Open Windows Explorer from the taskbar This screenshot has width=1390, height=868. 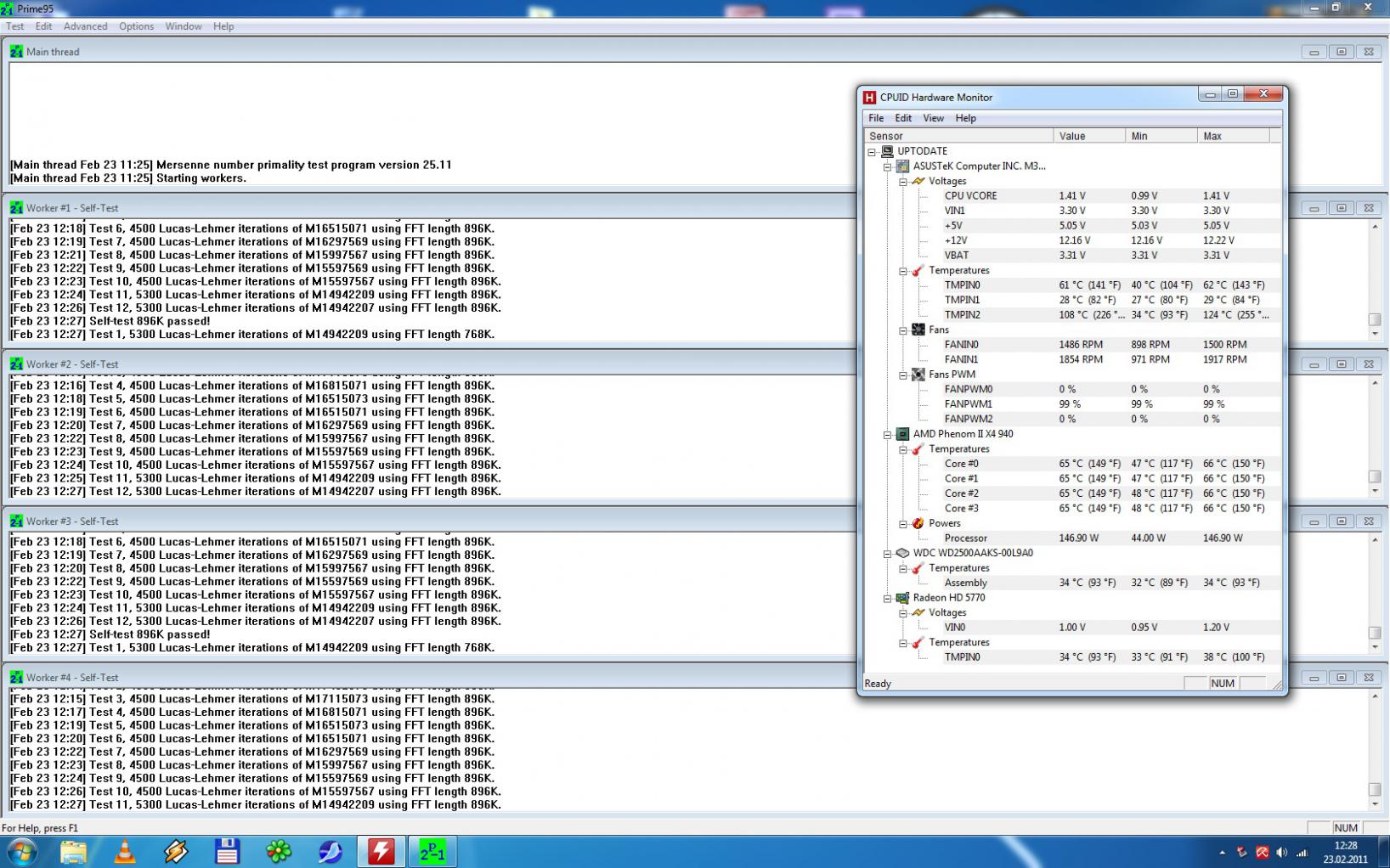tap(74, 851)
